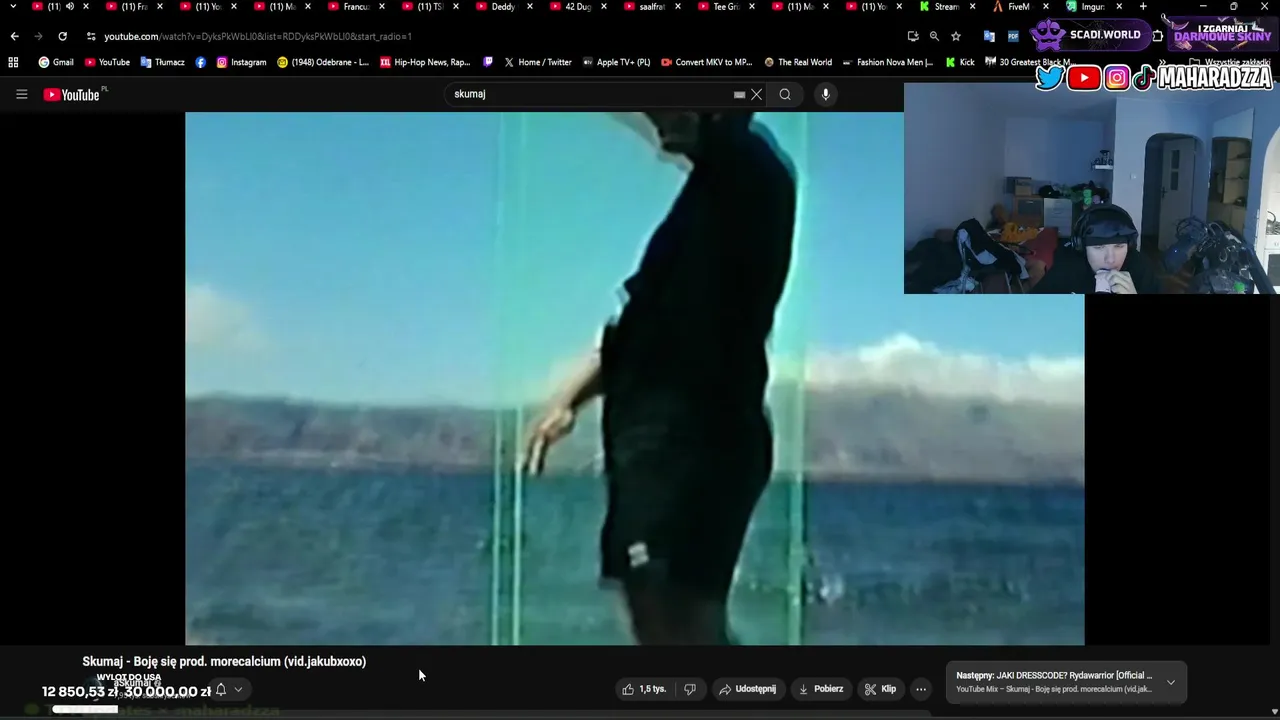Open the YouTube guide hamburger menu
The height and width of the screenshot is (720, 1280).
(x=21, y=94)
